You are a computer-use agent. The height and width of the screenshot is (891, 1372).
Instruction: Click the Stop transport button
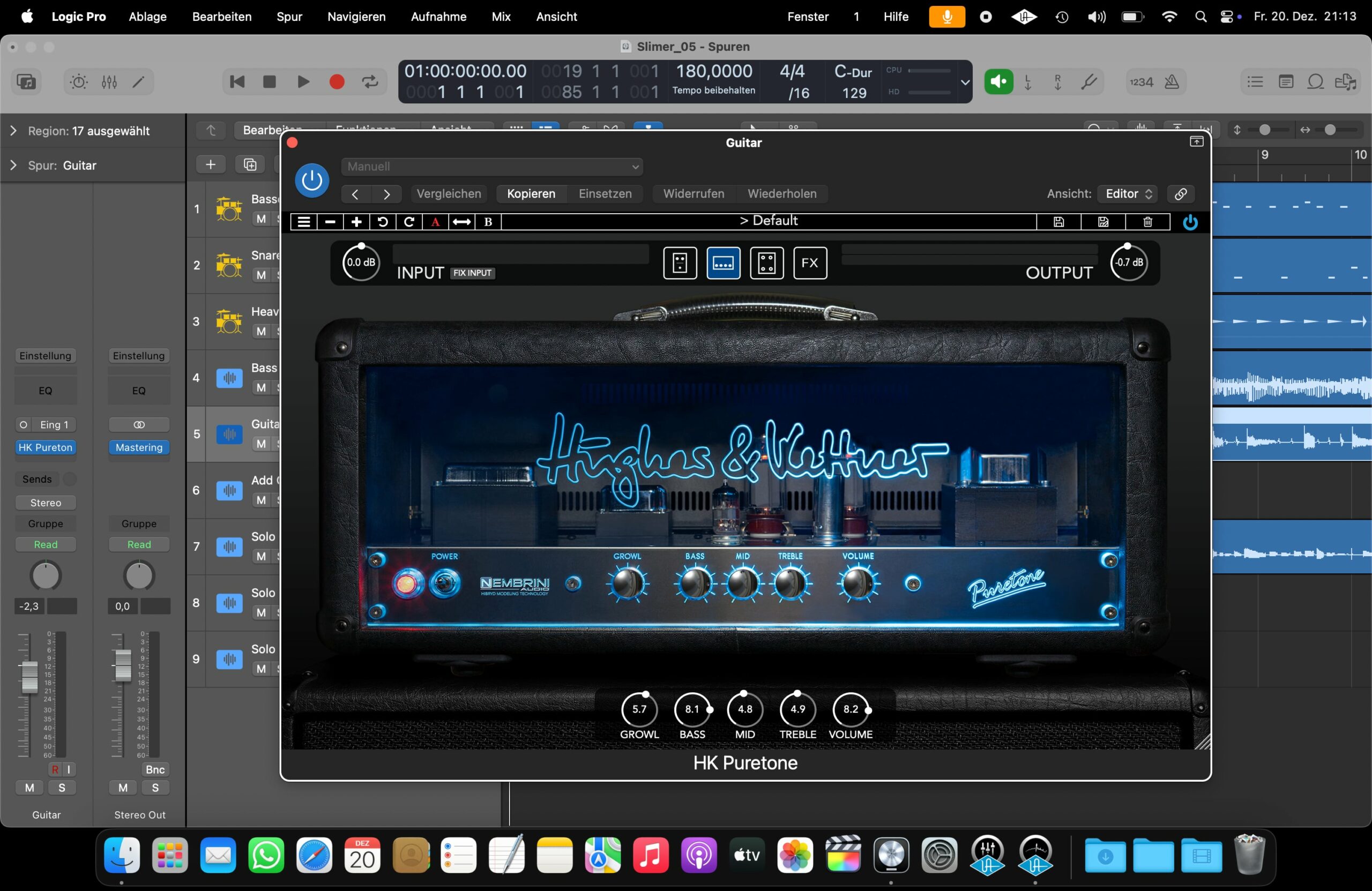click(x=269, y=82)
